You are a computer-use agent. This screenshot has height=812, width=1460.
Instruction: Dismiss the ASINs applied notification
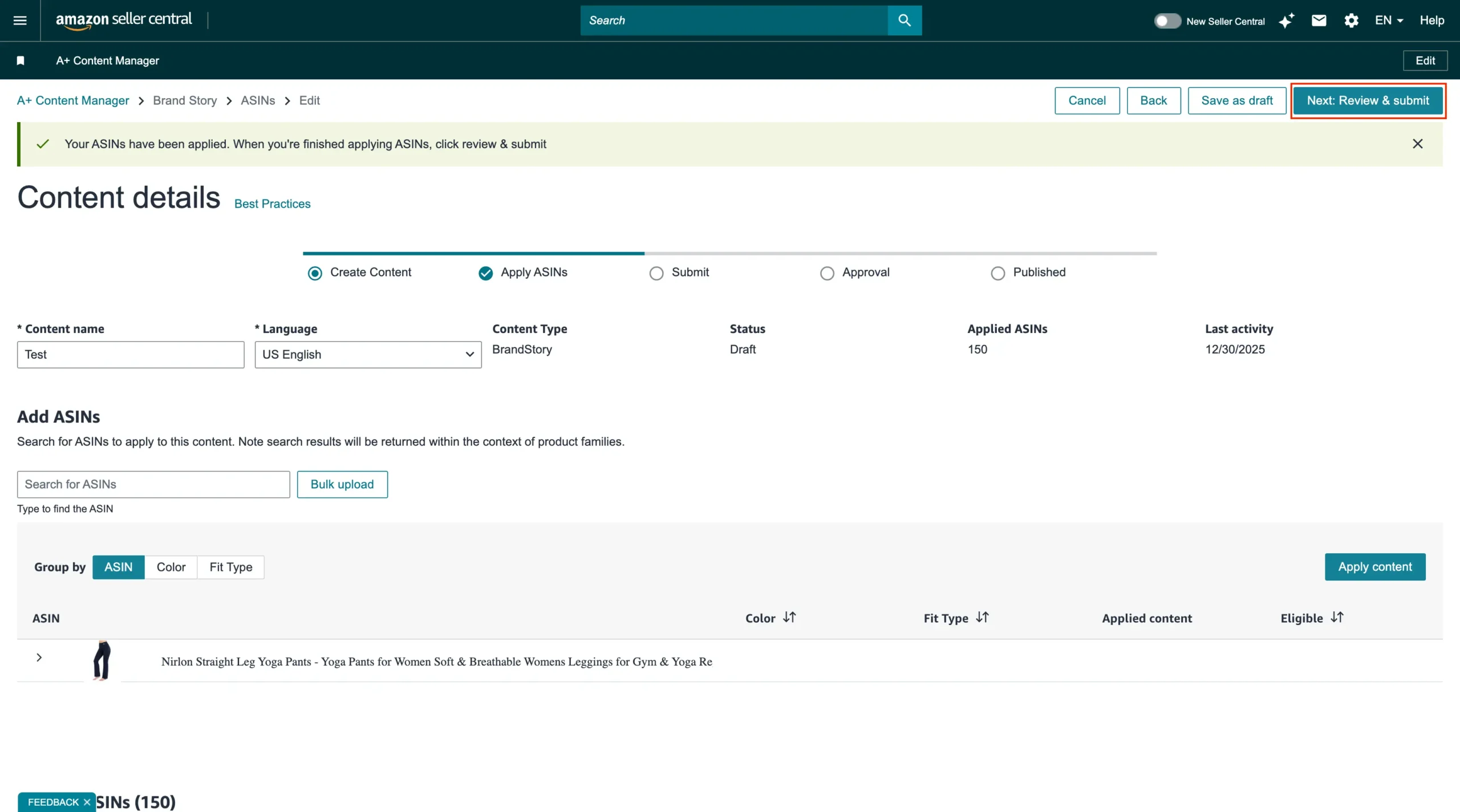[x=1417, y=144]
